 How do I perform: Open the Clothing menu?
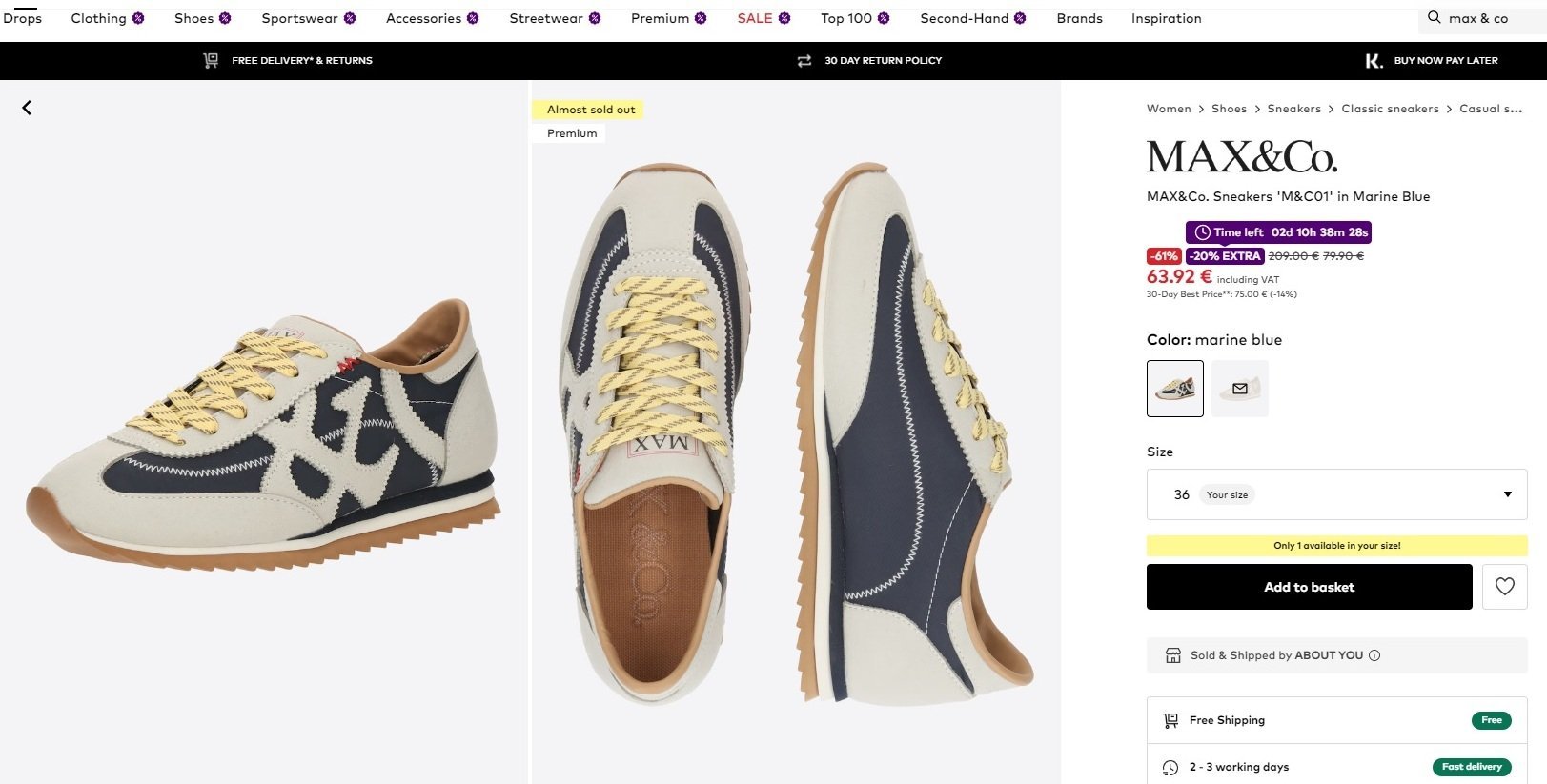point(107,18)
